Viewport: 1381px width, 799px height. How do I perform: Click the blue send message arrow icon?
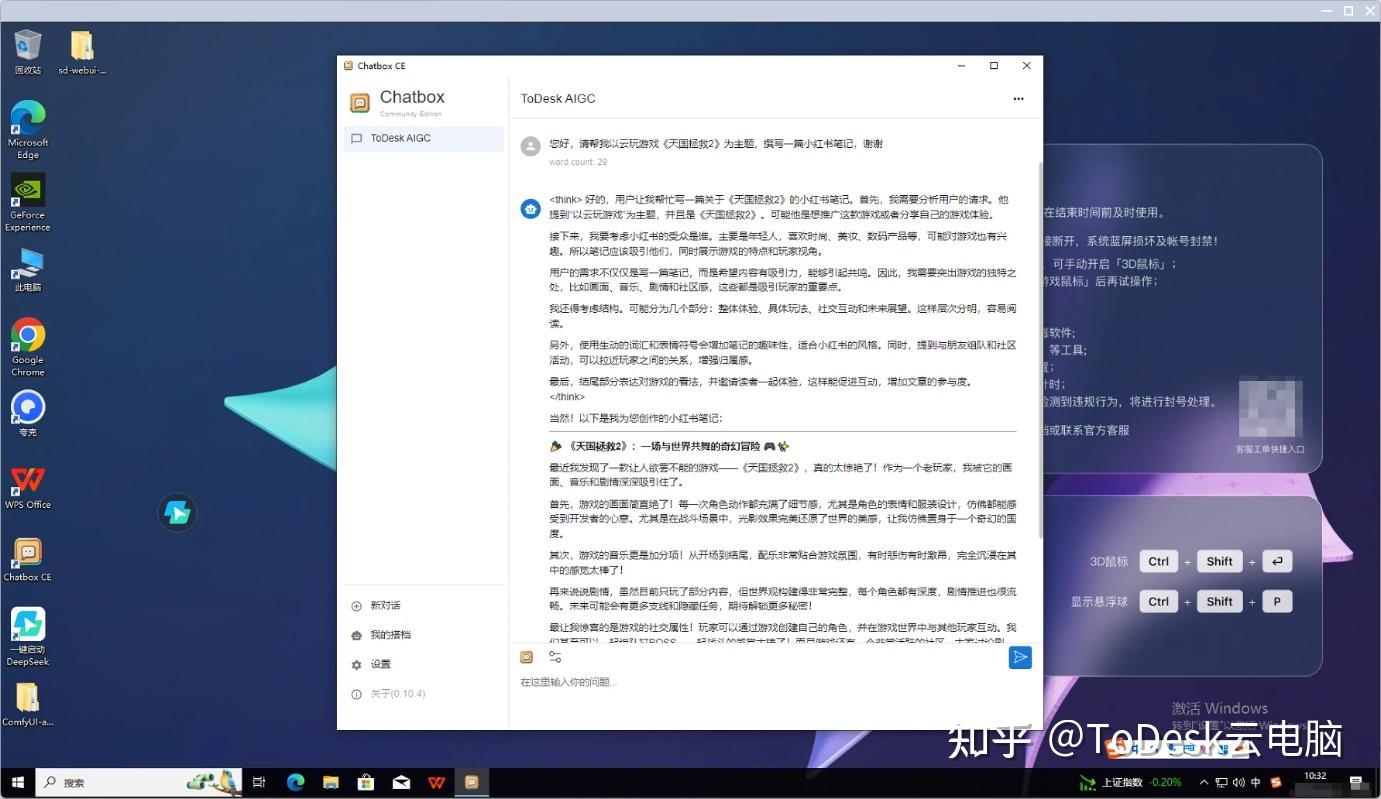(1019, 657)
